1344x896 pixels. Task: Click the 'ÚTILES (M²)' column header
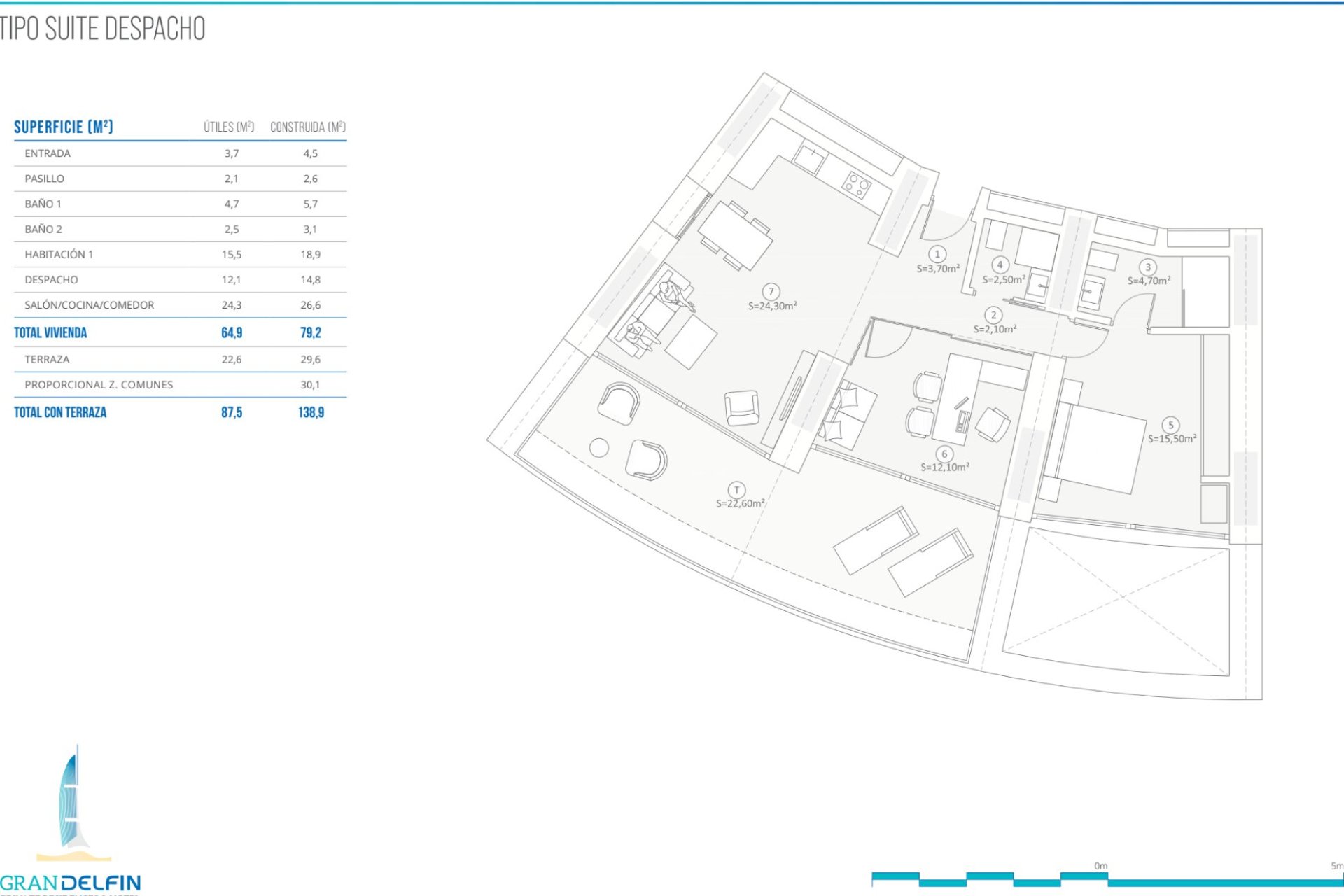click(x=229, y=127)
